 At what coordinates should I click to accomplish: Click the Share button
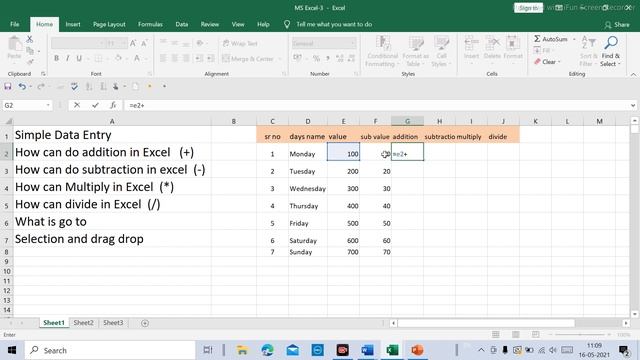click(617, 25)
